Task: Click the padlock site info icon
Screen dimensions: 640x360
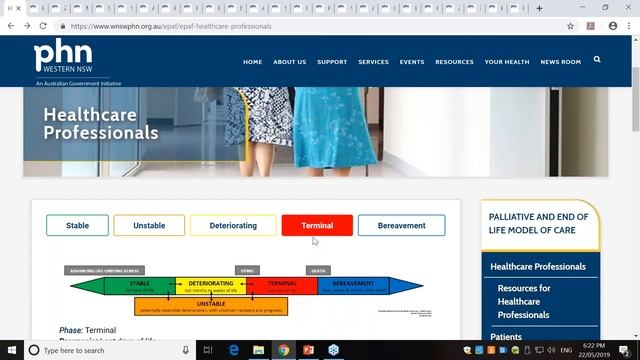Action: click(x=63, y=26)
